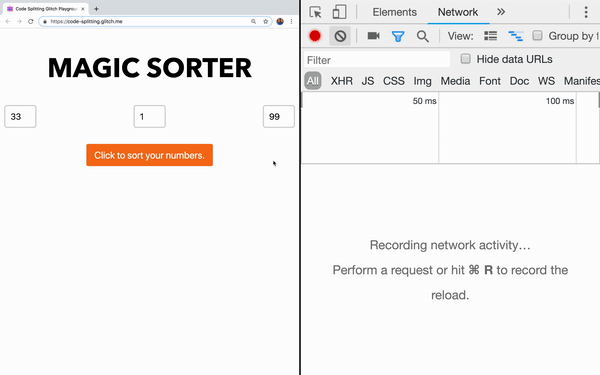Select the inspect element picker icon
This screenshot has height=375, width=600.
pos(315,12)
